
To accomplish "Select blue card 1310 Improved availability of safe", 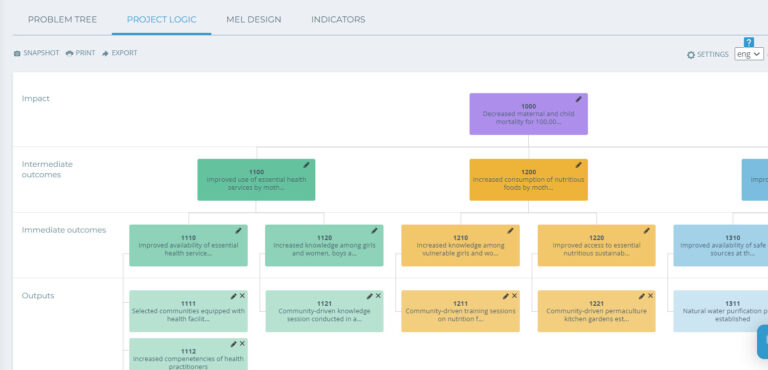I will tap(720, 245).
